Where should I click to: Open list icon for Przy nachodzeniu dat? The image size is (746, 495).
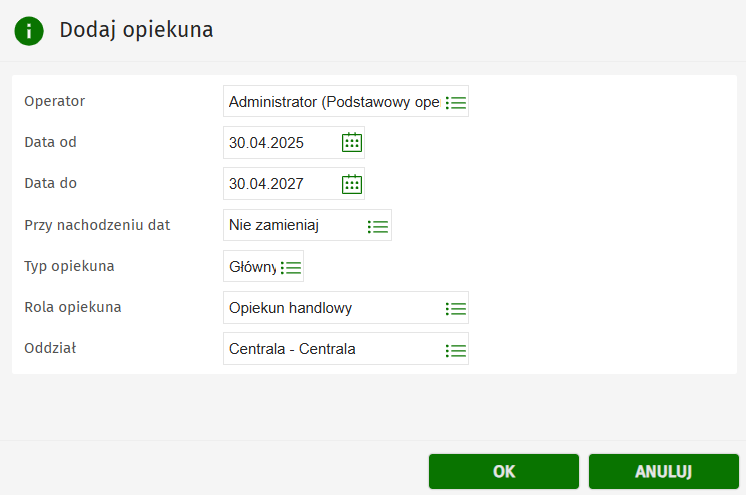pos(378,226)
